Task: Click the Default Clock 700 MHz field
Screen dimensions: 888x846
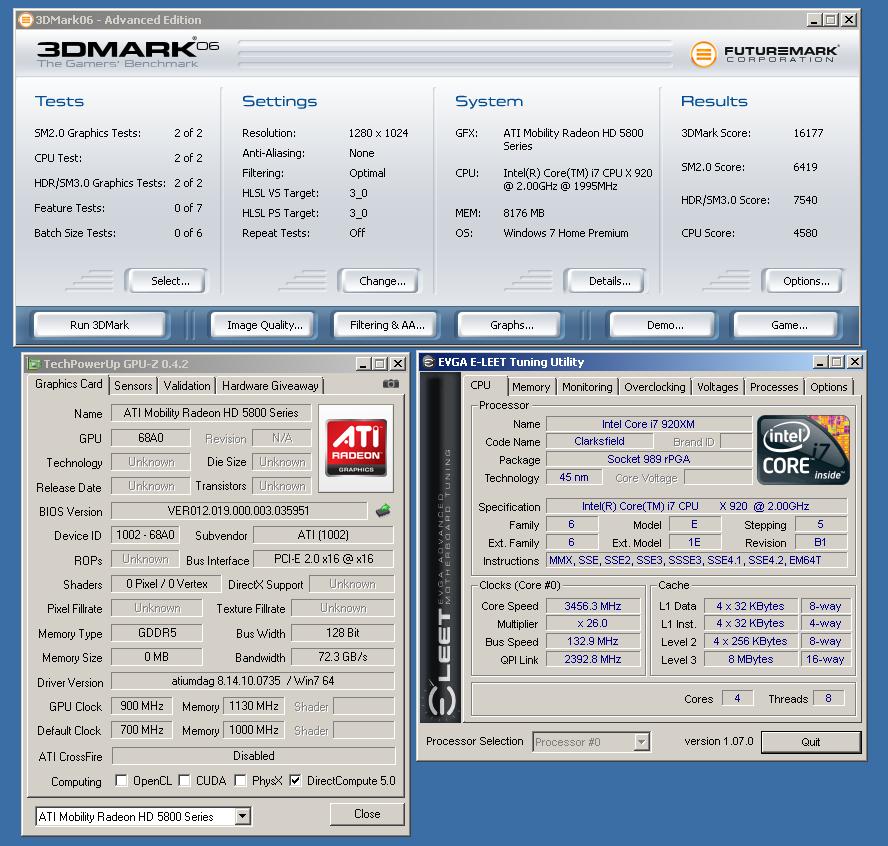Action: (x=142, y=730)
